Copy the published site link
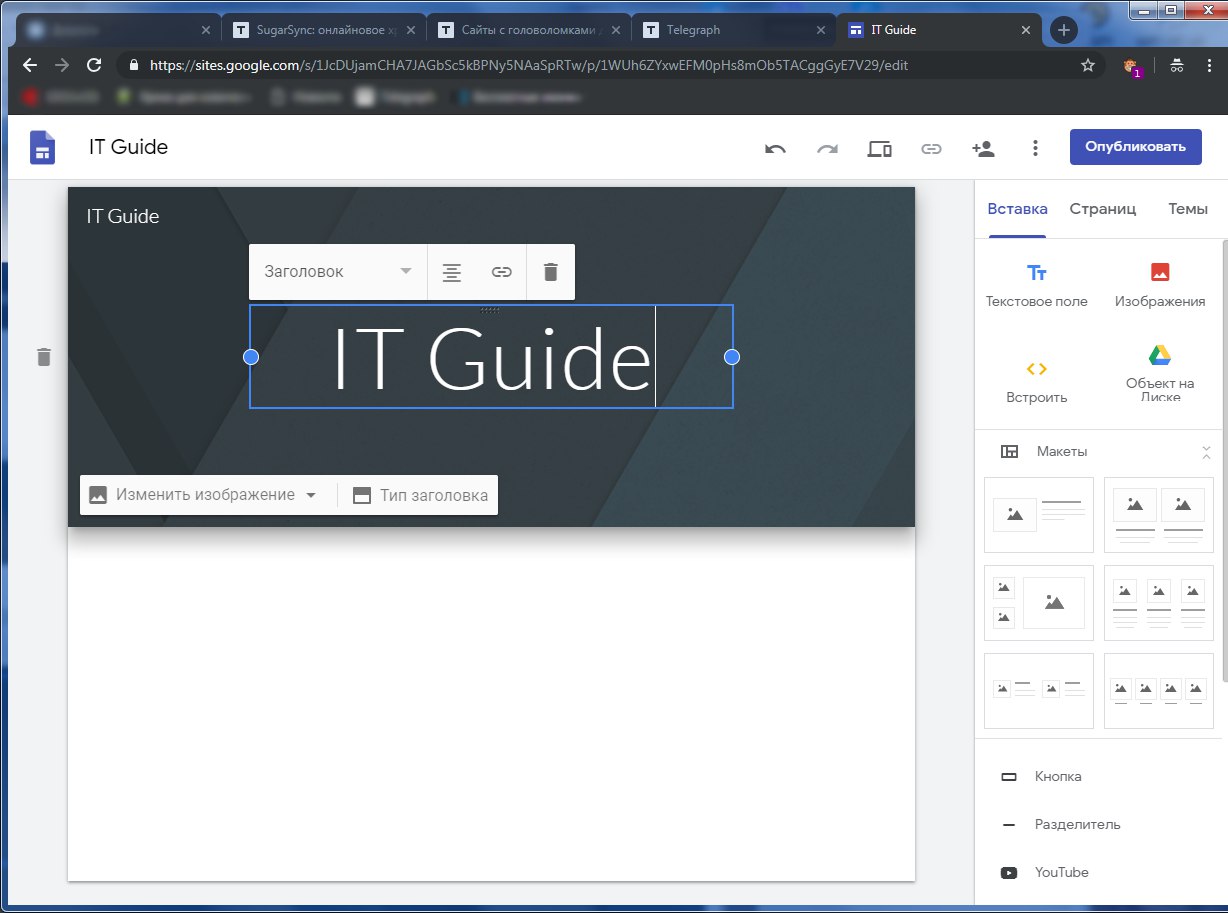Image resolution: width=1228 pixels, height=913 pixels. tap(931, 149)
